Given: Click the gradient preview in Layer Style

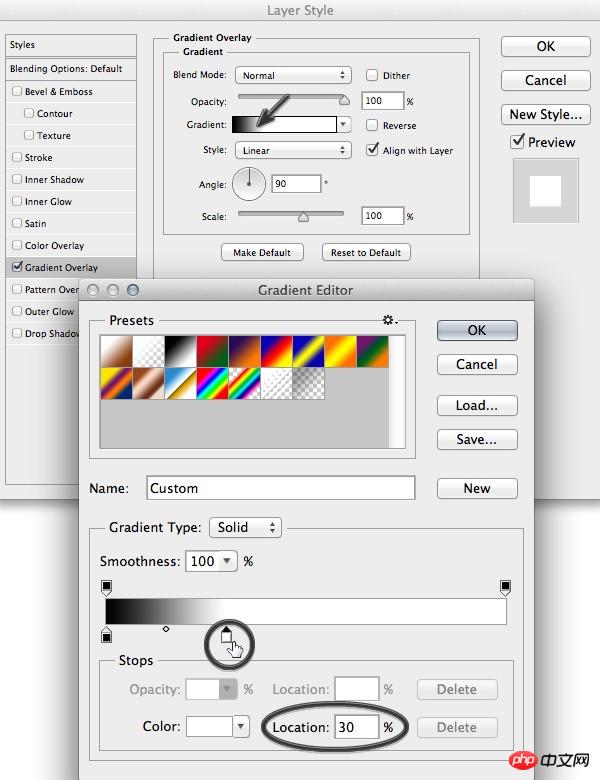Looking at the screenshot, I should point(284,124).
